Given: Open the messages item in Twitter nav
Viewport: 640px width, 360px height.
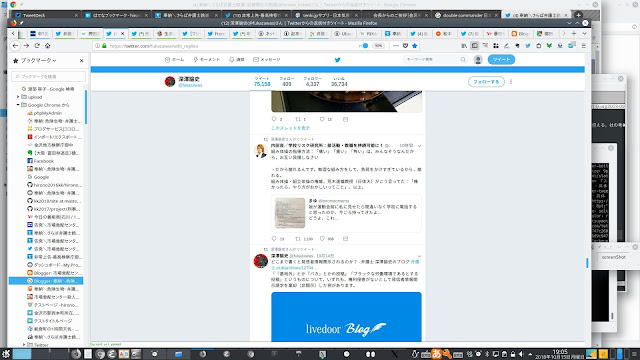Looking at the screenshot, I should (267, 60).
